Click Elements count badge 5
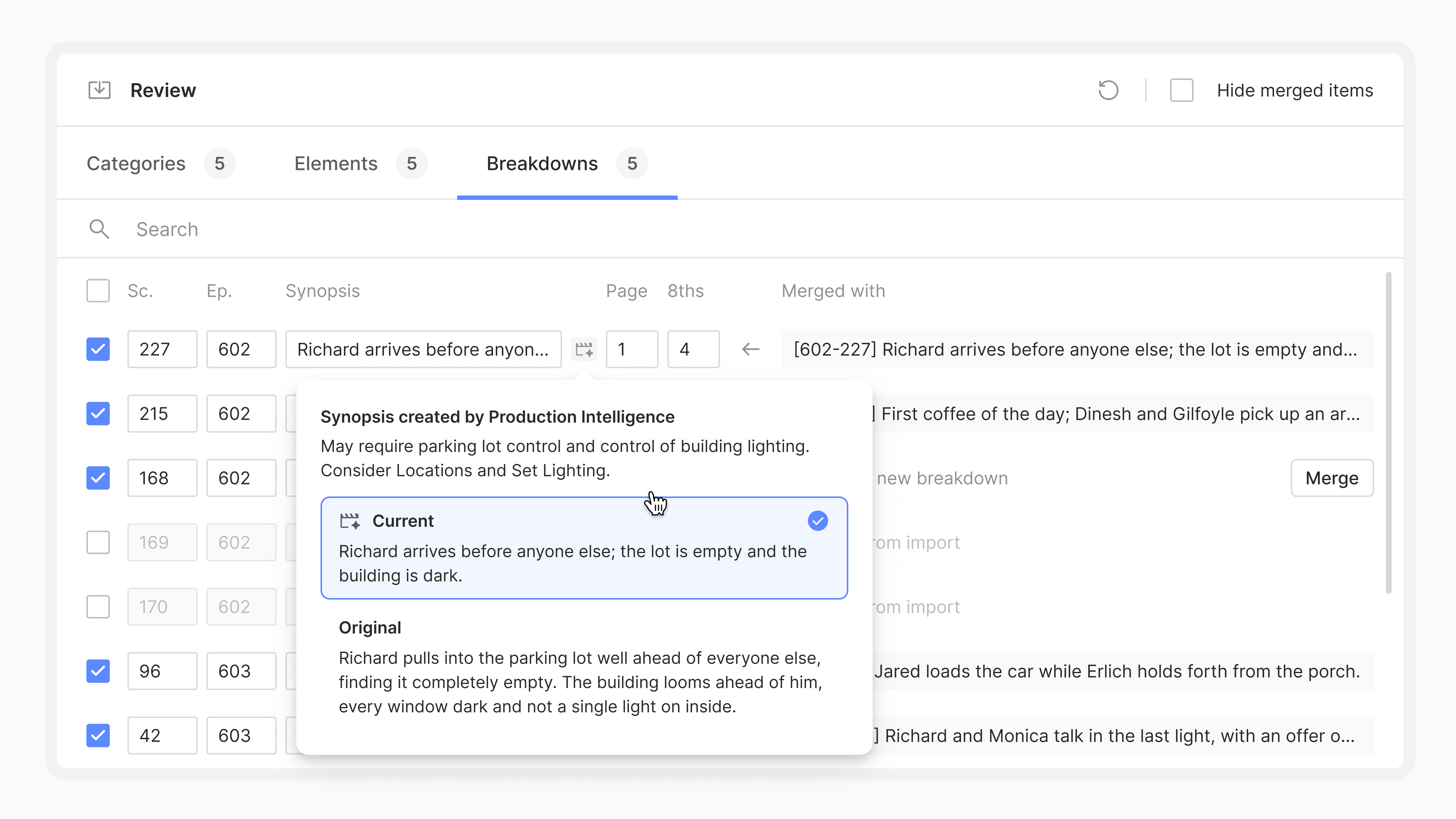Screen dimensions: 1456x819 tap(412, 163)
